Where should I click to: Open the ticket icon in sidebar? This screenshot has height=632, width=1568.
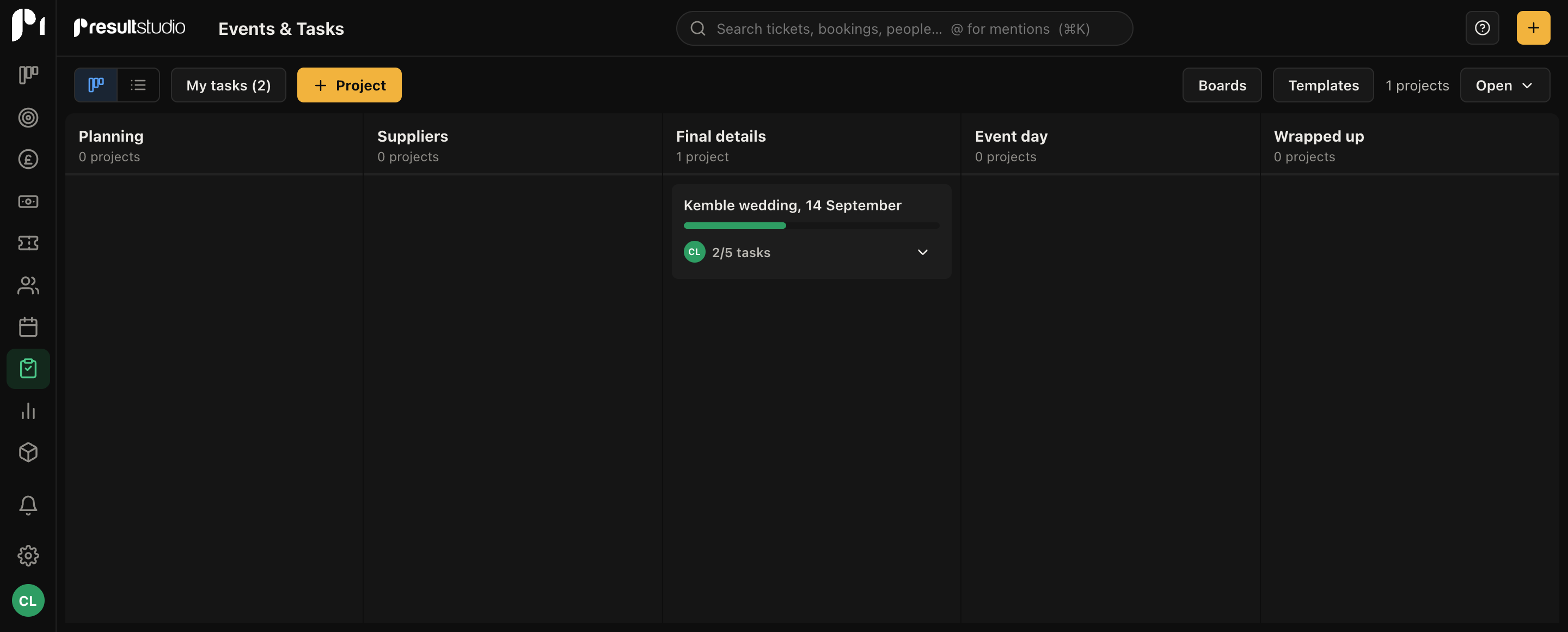(28, 243)
